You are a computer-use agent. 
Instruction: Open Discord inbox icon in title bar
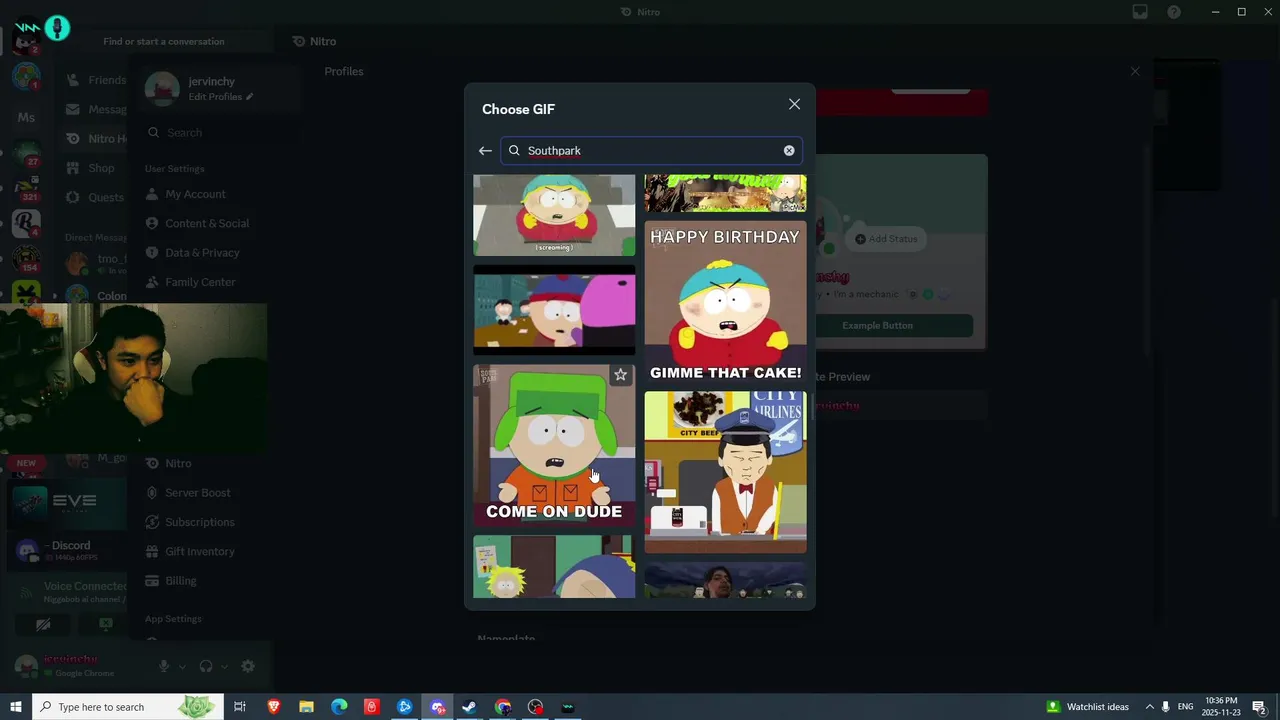pos(1140,12)
